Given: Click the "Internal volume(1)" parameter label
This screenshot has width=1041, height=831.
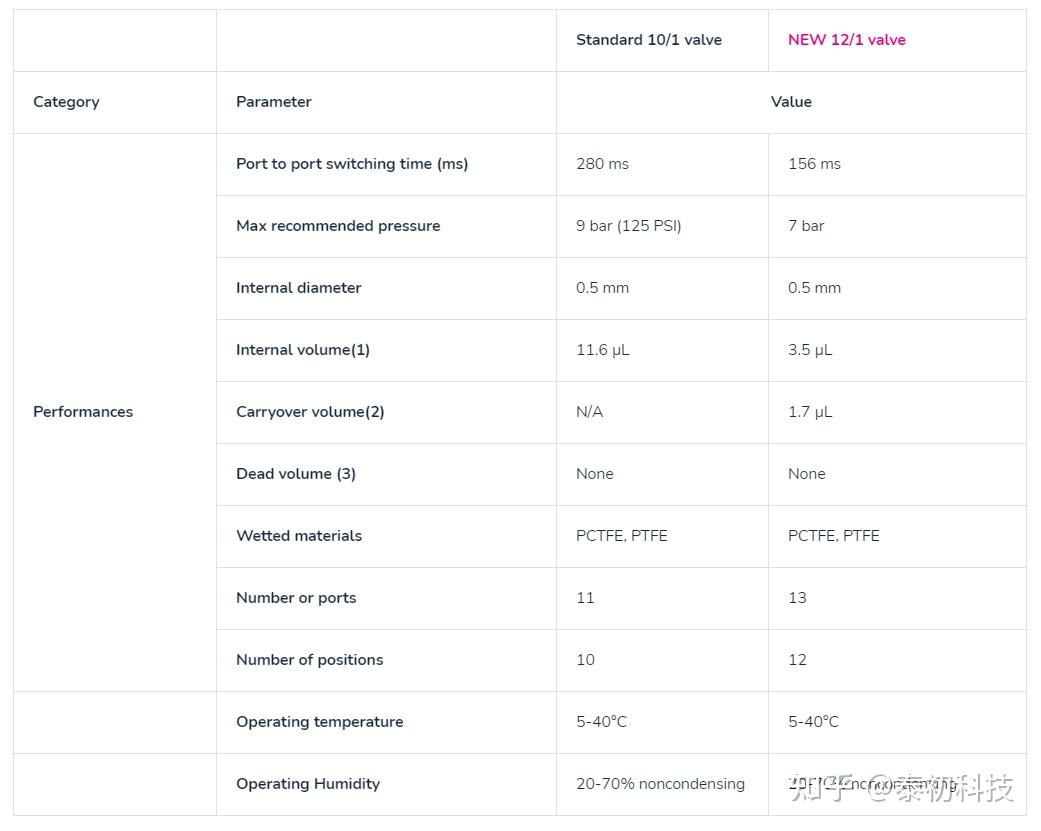Looking at the screenshot, I should coord(302,350).
